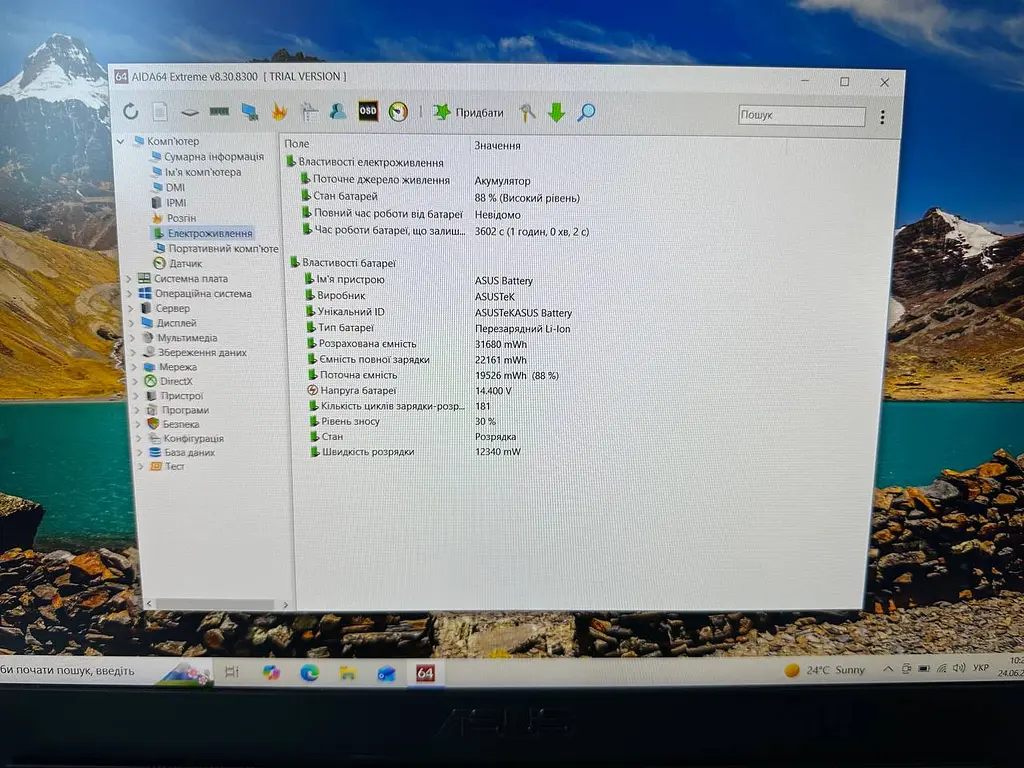Expand the Системна плата tree node
This screenshot has height=768, width=1024.
[x=129, y=279]
